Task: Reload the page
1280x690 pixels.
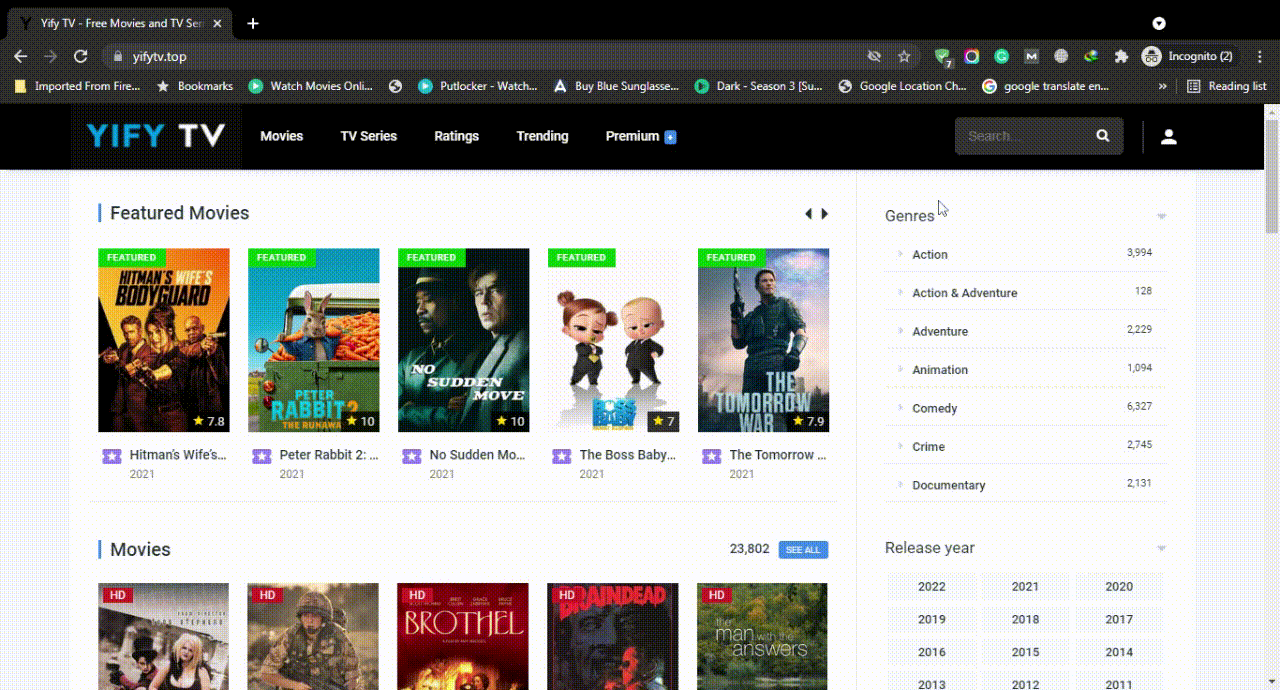Action: 81,56
